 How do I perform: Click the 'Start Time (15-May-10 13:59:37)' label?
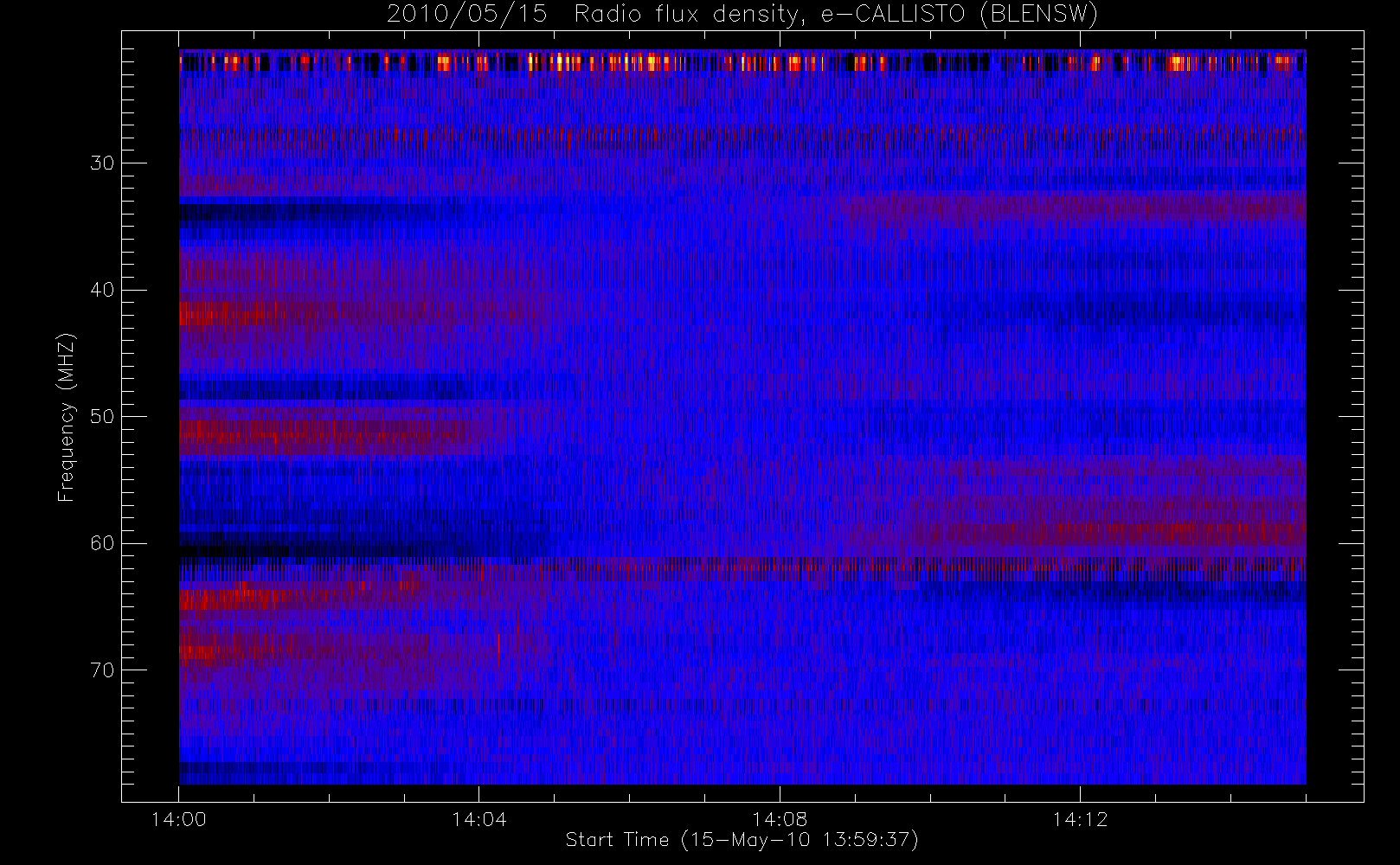click(x=742, y=840)
